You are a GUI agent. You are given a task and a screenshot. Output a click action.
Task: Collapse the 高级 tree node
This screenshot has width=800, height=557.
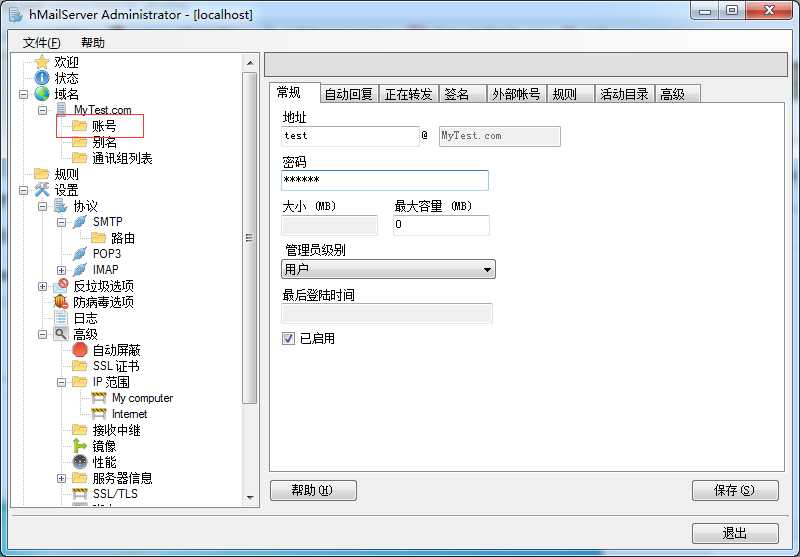(42, 334)
